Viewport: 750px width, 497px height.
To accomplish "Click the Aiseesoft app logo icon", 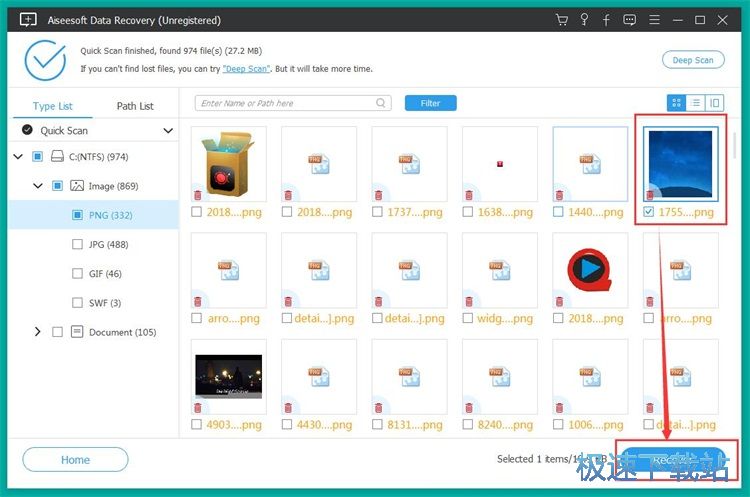I will coord(28,20).
